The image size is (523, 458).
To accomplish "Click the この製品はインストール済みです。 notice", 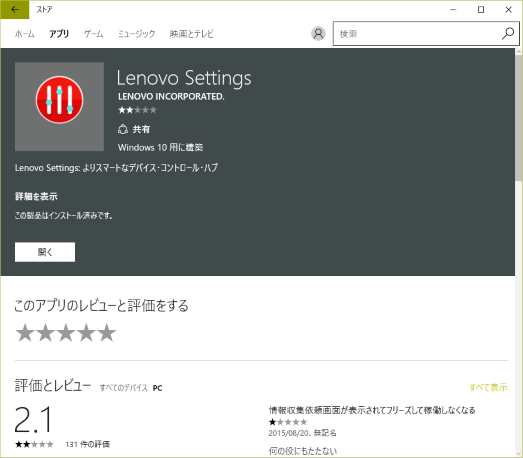I will (64, 215).
